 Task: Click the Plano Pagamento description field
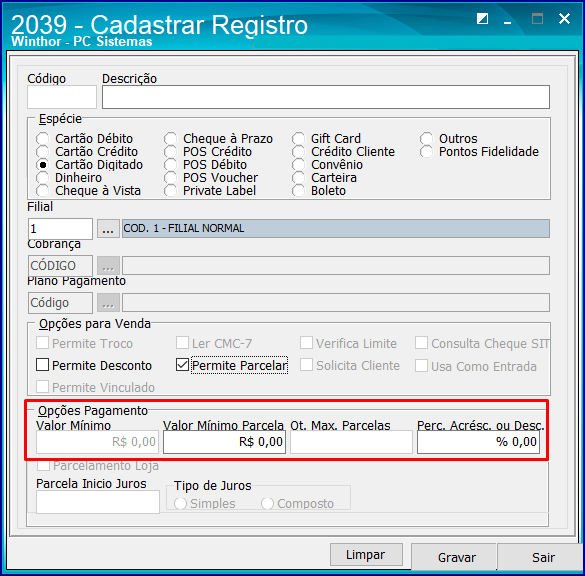tap(336, 303)
